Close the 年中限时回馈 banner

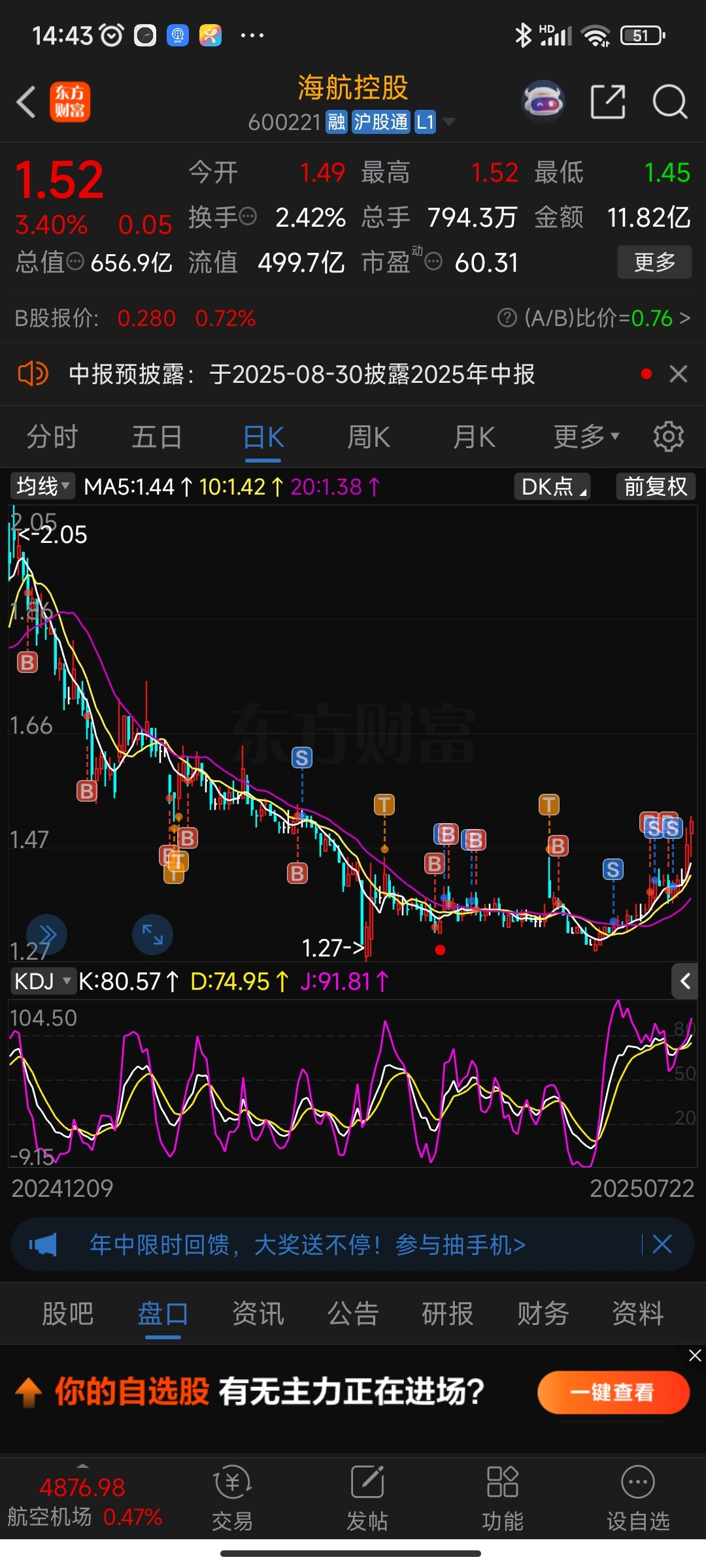click(662, 1244)
